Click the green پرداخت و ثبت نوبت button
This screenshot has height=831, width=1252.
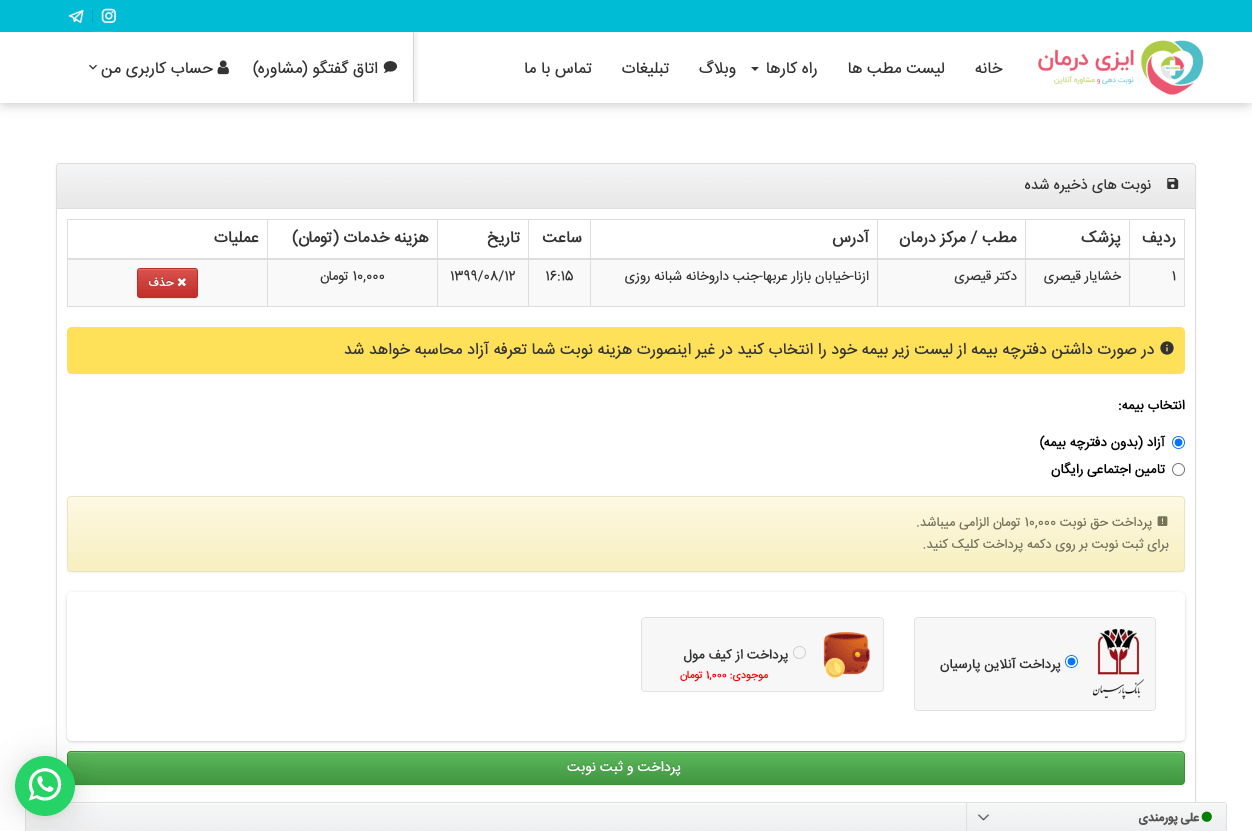pos(625,767)
